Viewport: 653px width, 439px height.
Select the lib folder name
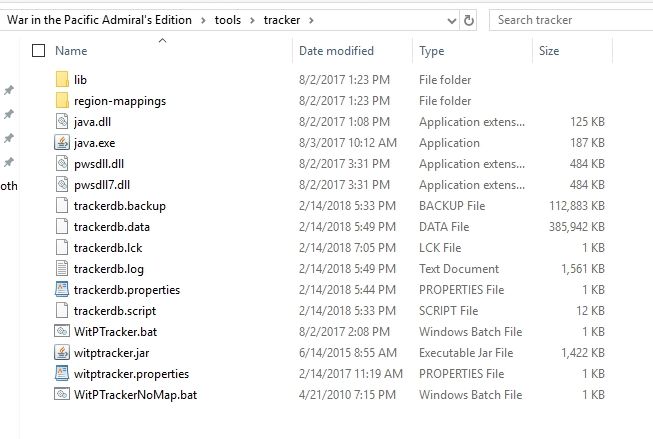click(x=80, y=80)
